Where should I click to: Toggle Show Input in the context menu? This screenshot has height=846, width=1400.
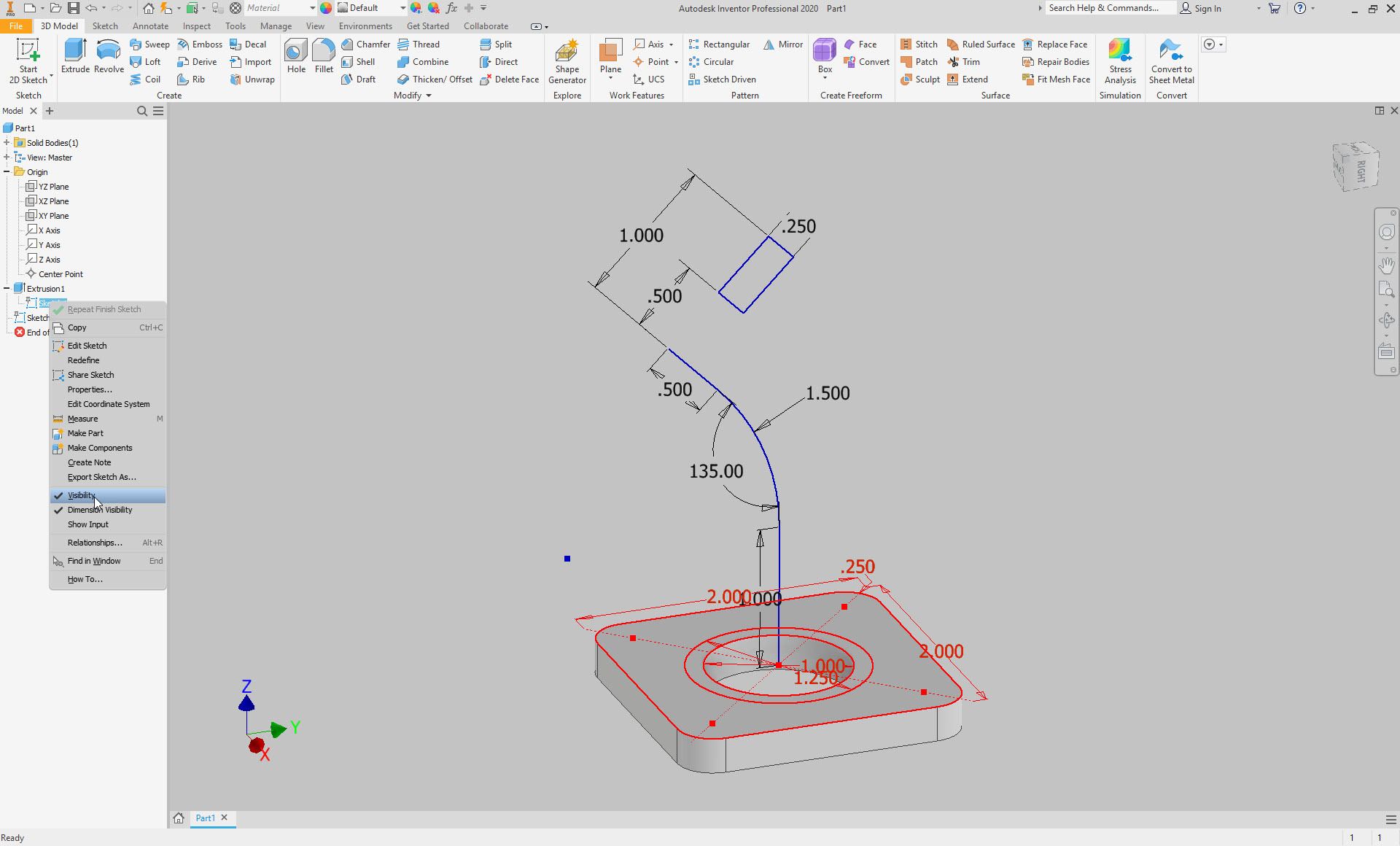pos(87,524)
